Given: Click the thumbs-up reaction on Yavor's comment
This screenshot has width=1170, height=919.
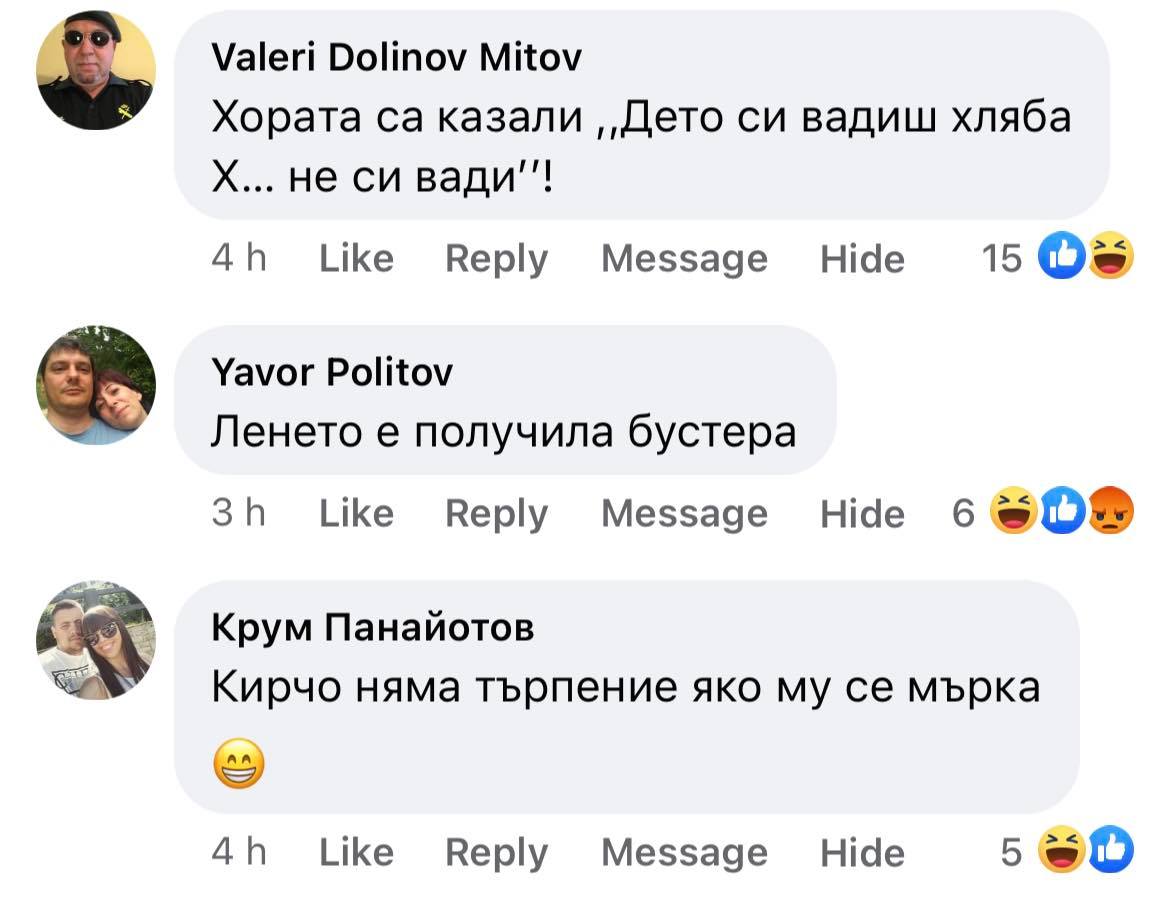Looking at the screenshot, I should [1061, 513].
